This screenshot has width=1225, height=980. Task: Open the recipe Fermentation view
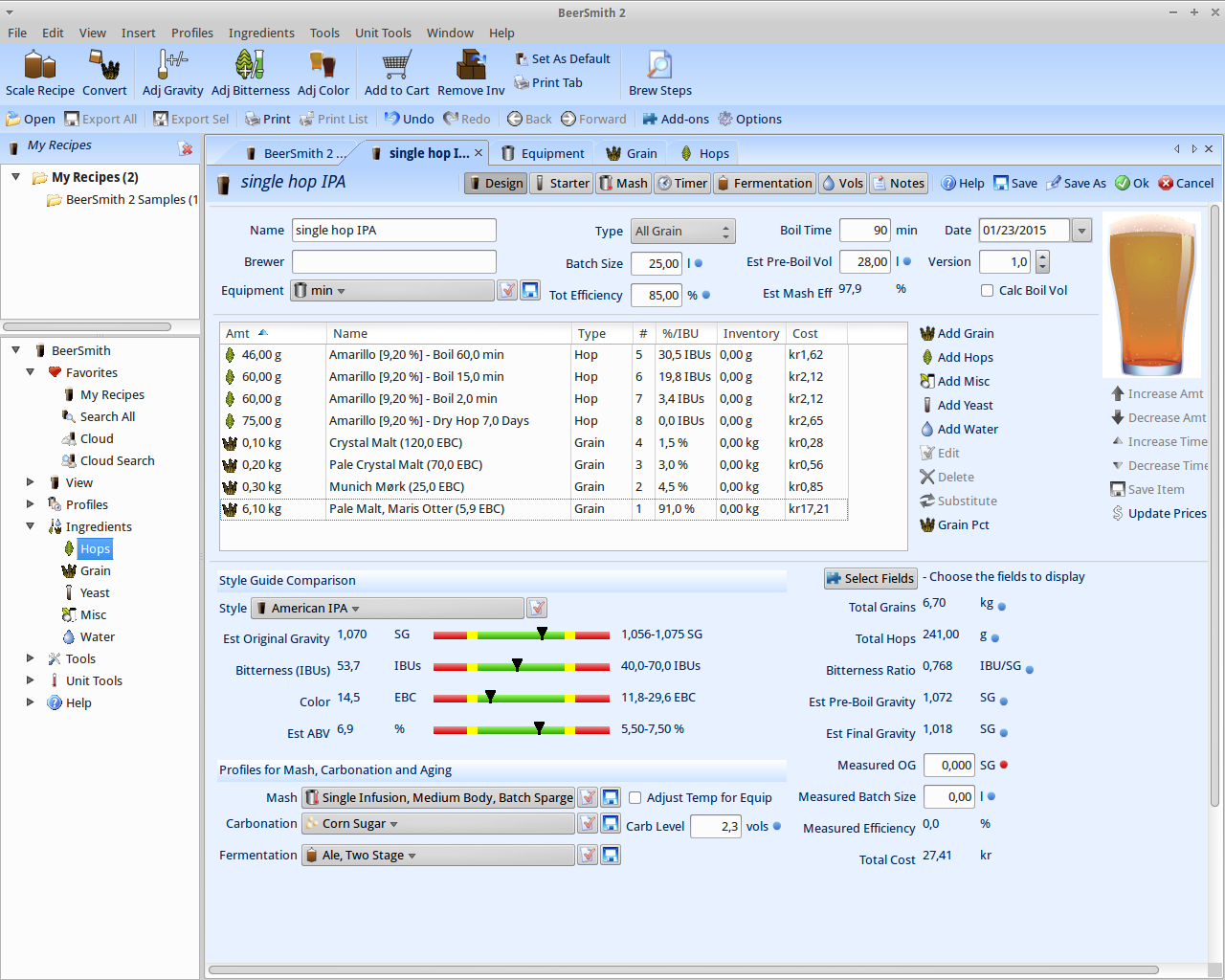tap(765, 183)
